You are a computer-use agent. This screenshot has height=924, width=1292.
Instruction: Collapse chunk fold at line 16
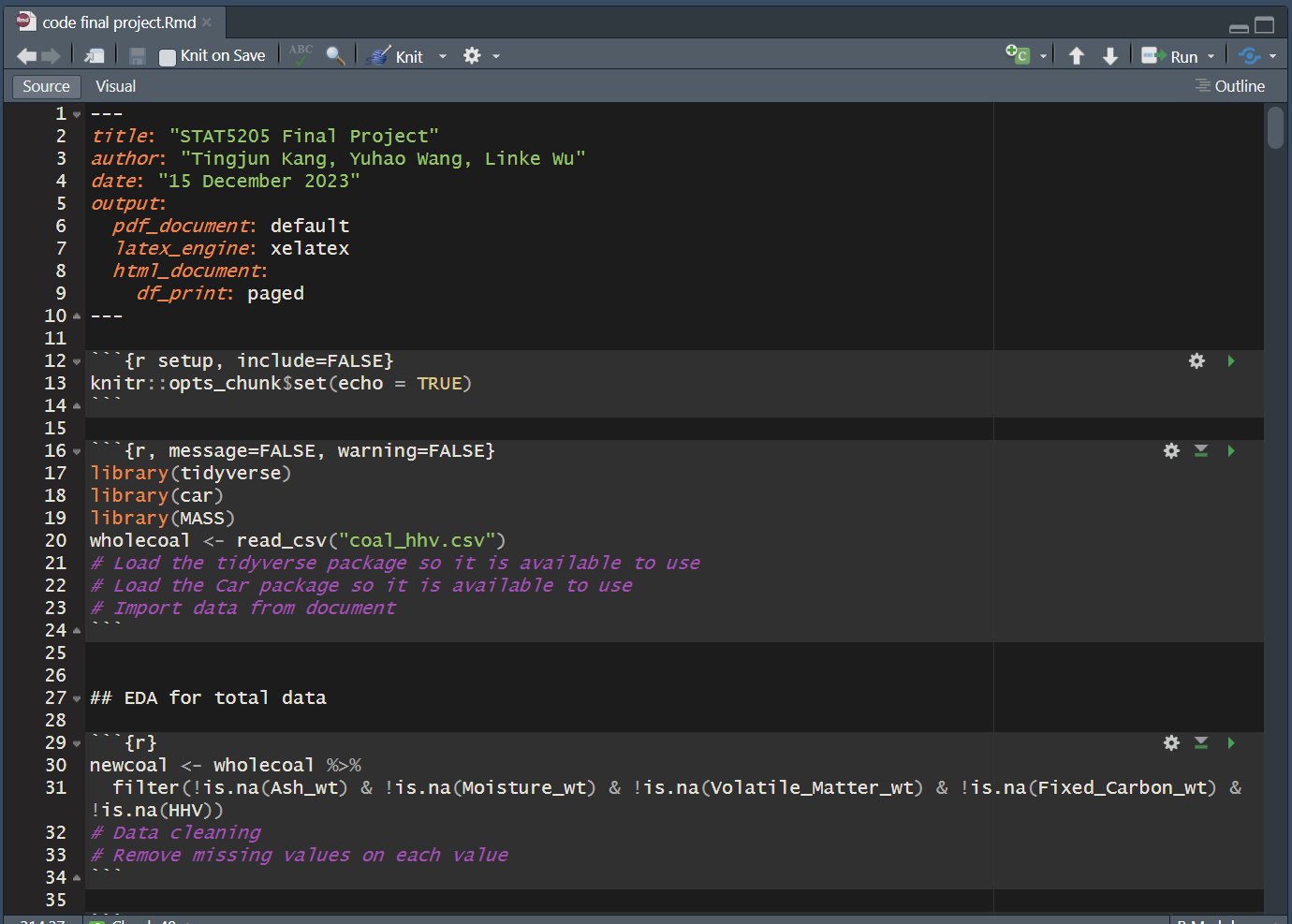77,451
